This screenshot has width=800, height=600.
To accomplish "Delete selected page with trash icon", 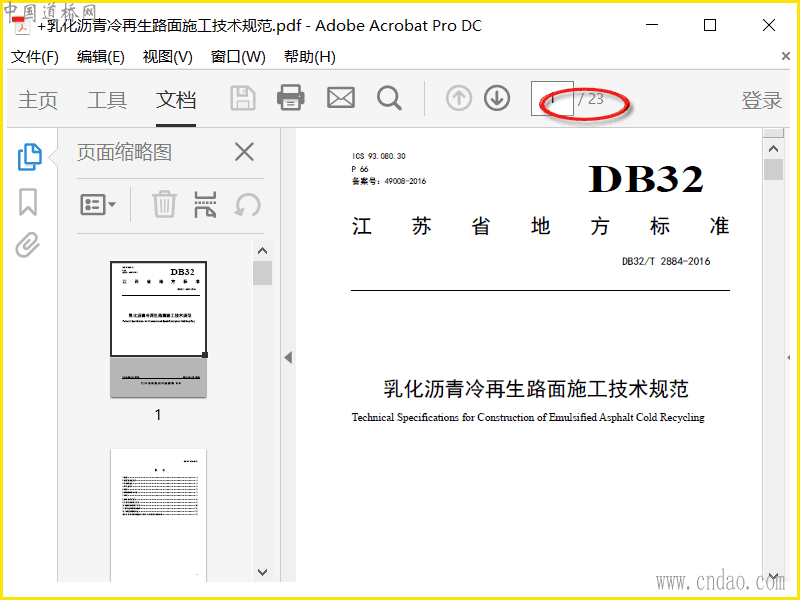I will pos(164,204).
